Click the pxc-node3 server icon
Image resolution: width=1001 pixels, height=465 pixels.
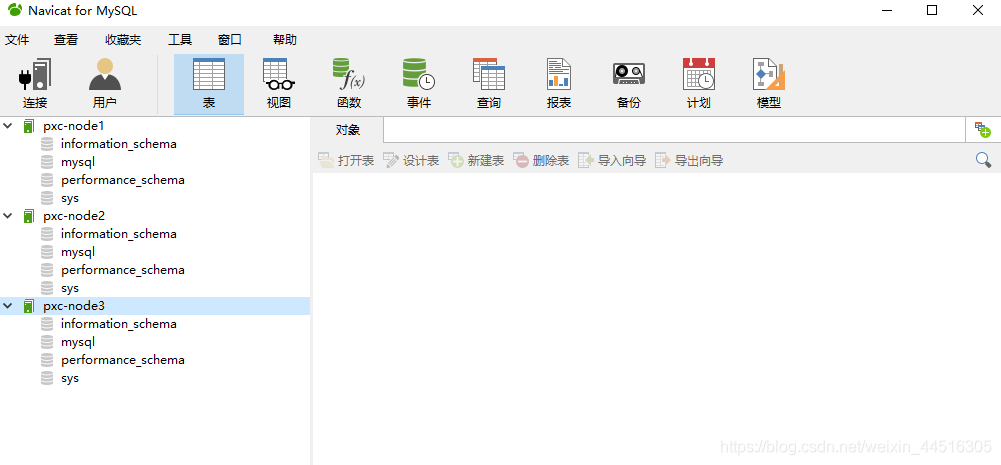point(28,306)
